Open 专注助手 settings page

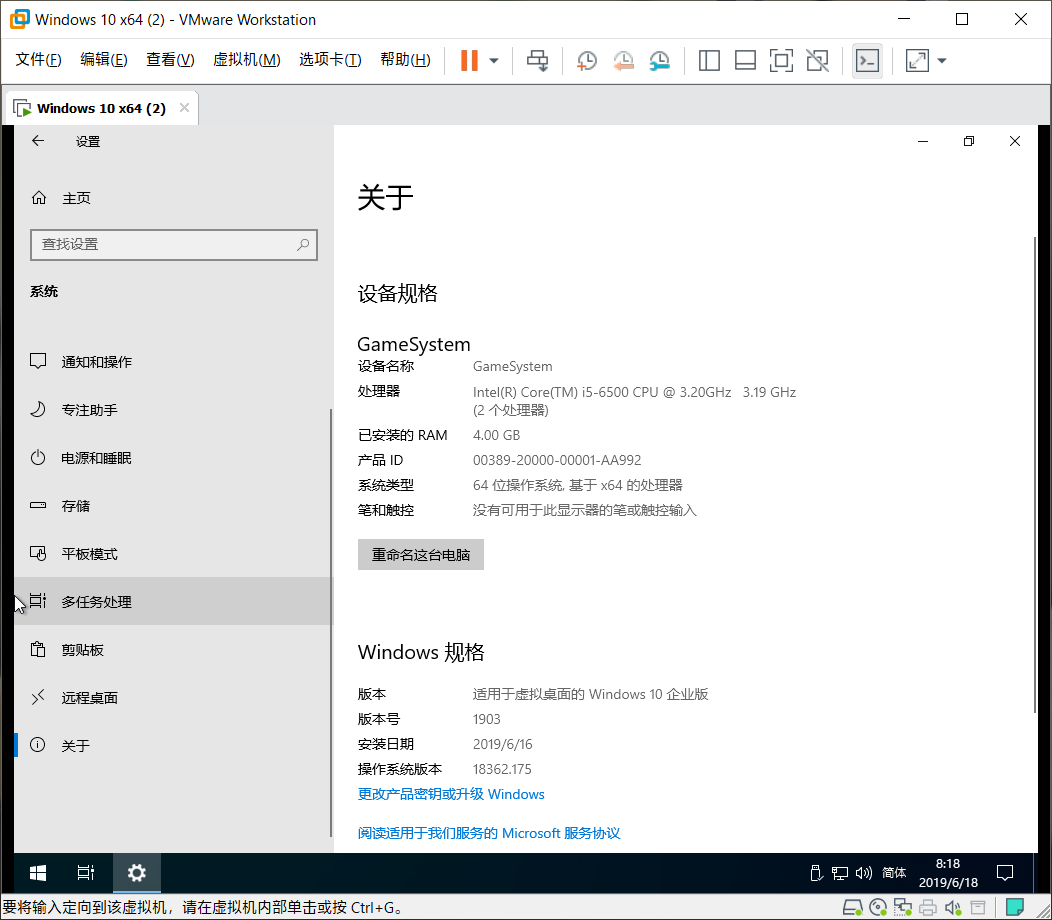tap(173, 409)
